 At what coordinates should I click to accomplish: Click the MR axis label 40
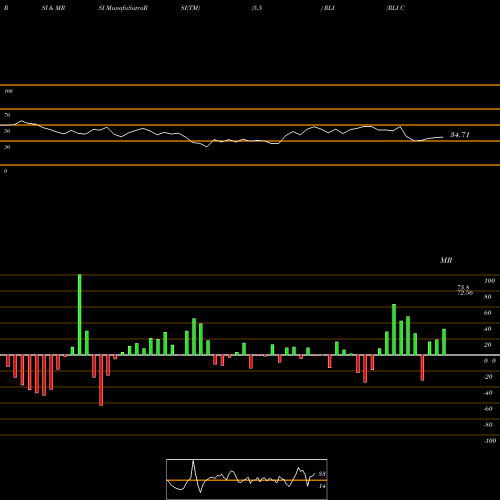pos(488,329)
